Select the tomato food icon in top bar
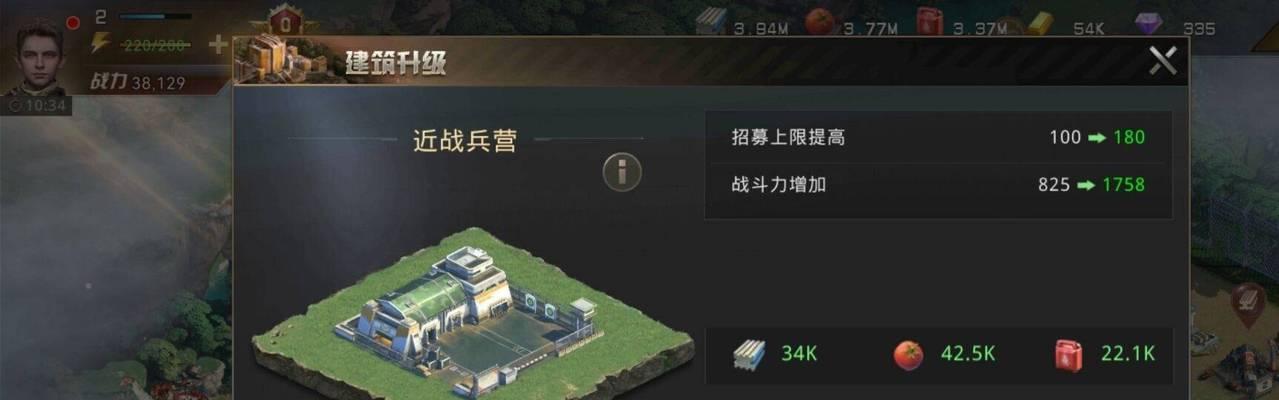Image resolution: width=1279 pixels, height=400 pixels. point(820,21)
